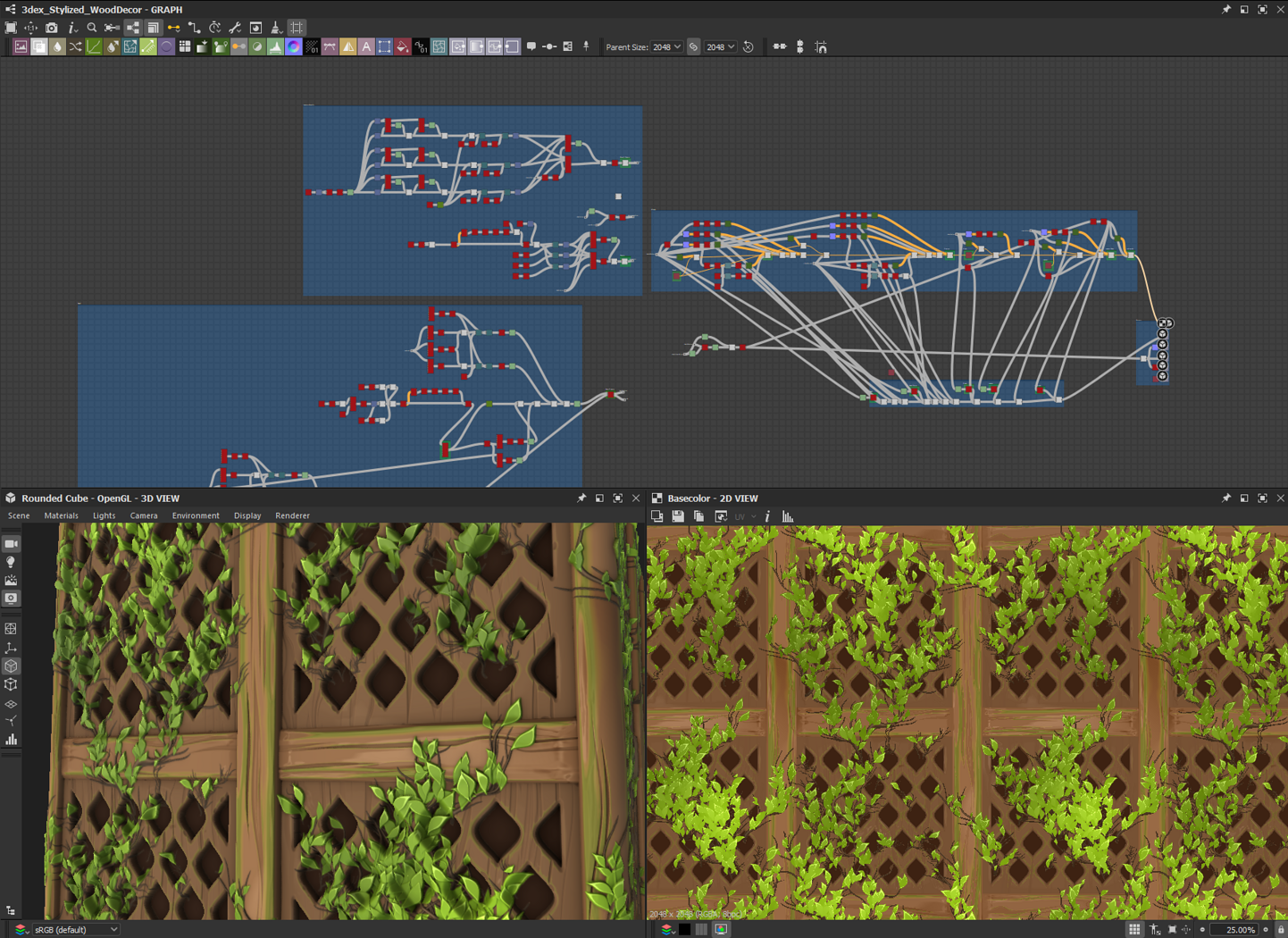The width and height of the screenshot is (1288, 938).
Task: Add a Levels node from the node bar
Action: click(x=275, y=46)
